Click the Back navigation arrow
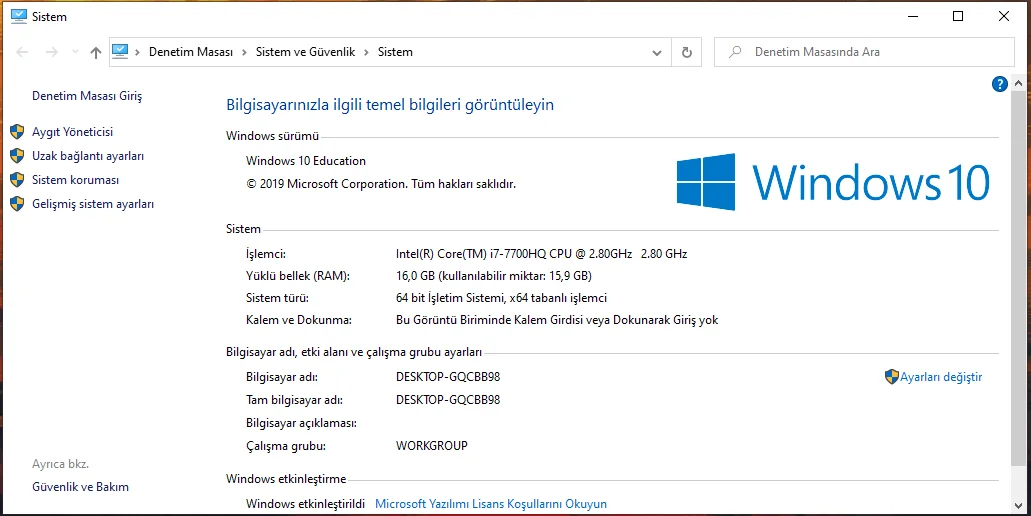1031x516 pixels. pos(22,52)
